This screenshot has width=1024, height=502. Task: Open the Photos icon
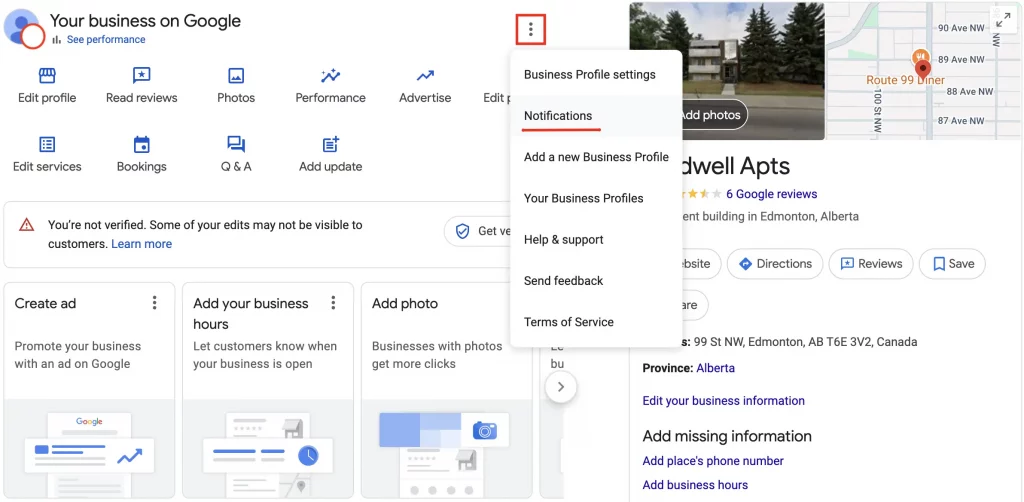236,76
